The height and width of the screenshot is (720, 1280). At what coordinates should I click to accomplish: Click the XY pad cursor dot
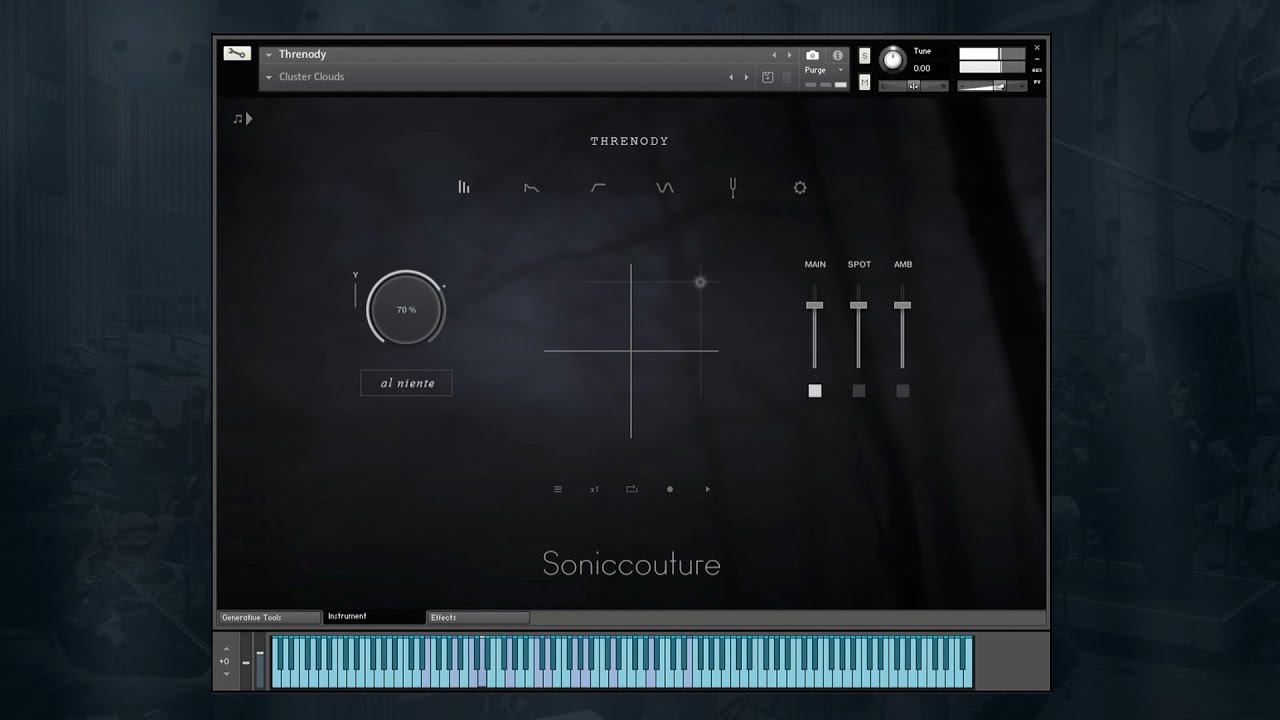700,282
